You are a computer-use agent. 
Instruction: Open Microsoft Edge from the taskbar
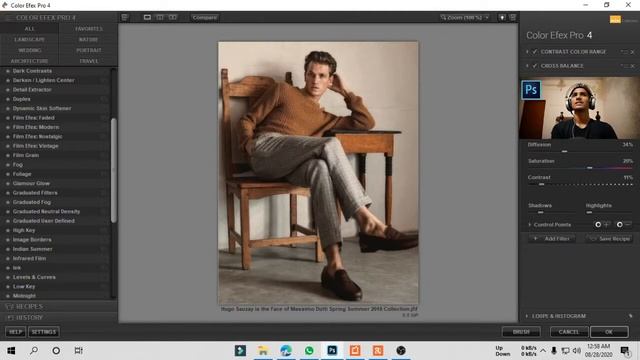[286, 351]
